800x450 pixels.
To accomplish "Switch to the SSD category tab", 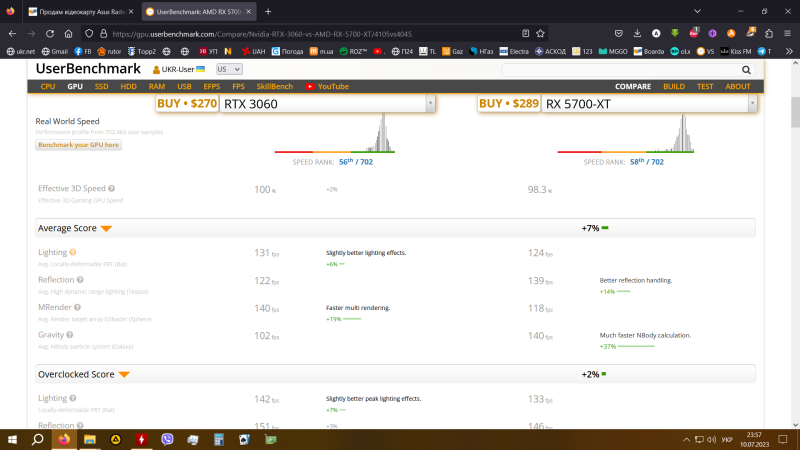I will (102, 87).
